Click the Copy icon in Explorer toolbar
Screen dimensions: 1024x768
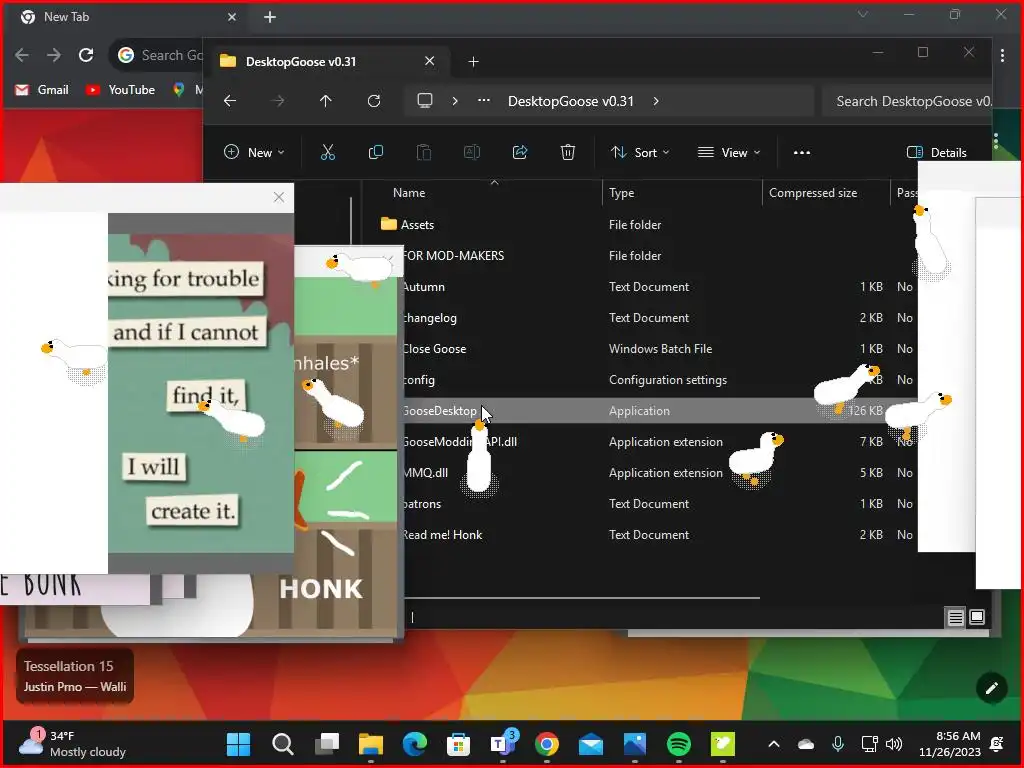(376, 152)
